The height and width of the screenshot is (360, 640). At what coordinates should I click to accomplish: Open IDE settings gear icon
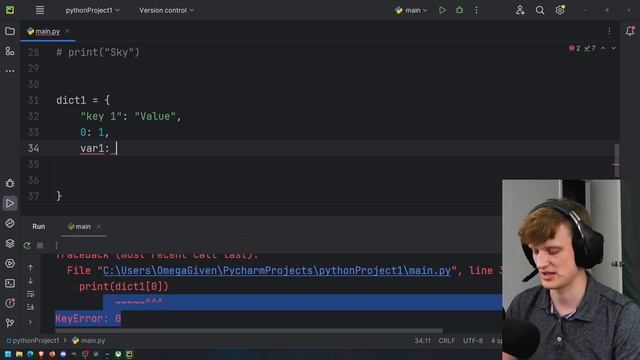coord(560,10)
